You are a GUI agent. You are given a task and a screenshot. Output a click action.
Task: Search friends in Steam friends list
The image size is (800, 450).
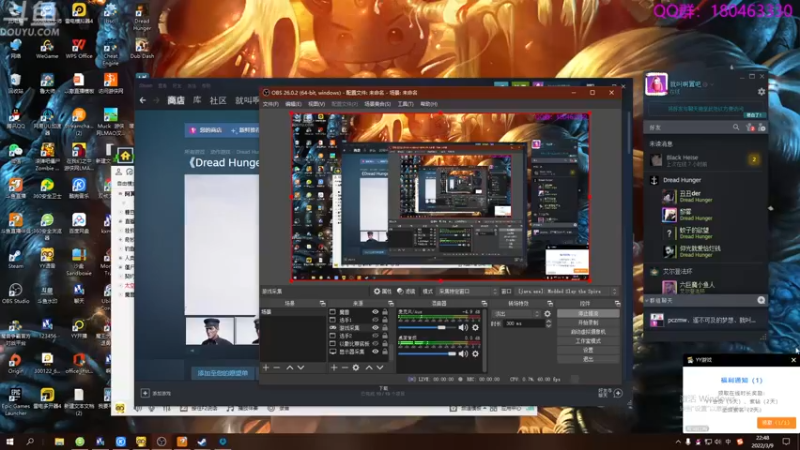coord(736,127)
